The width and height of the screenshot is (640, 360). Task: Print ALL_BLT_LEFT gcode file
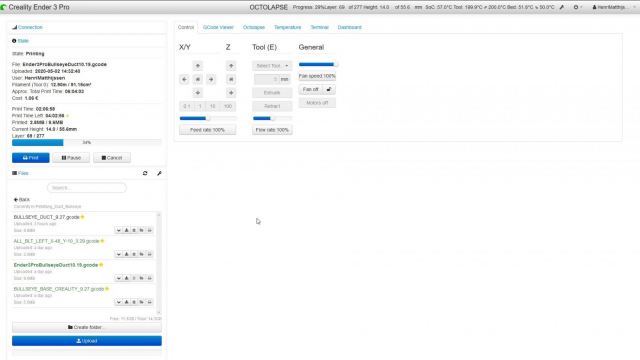coord(149,254)
